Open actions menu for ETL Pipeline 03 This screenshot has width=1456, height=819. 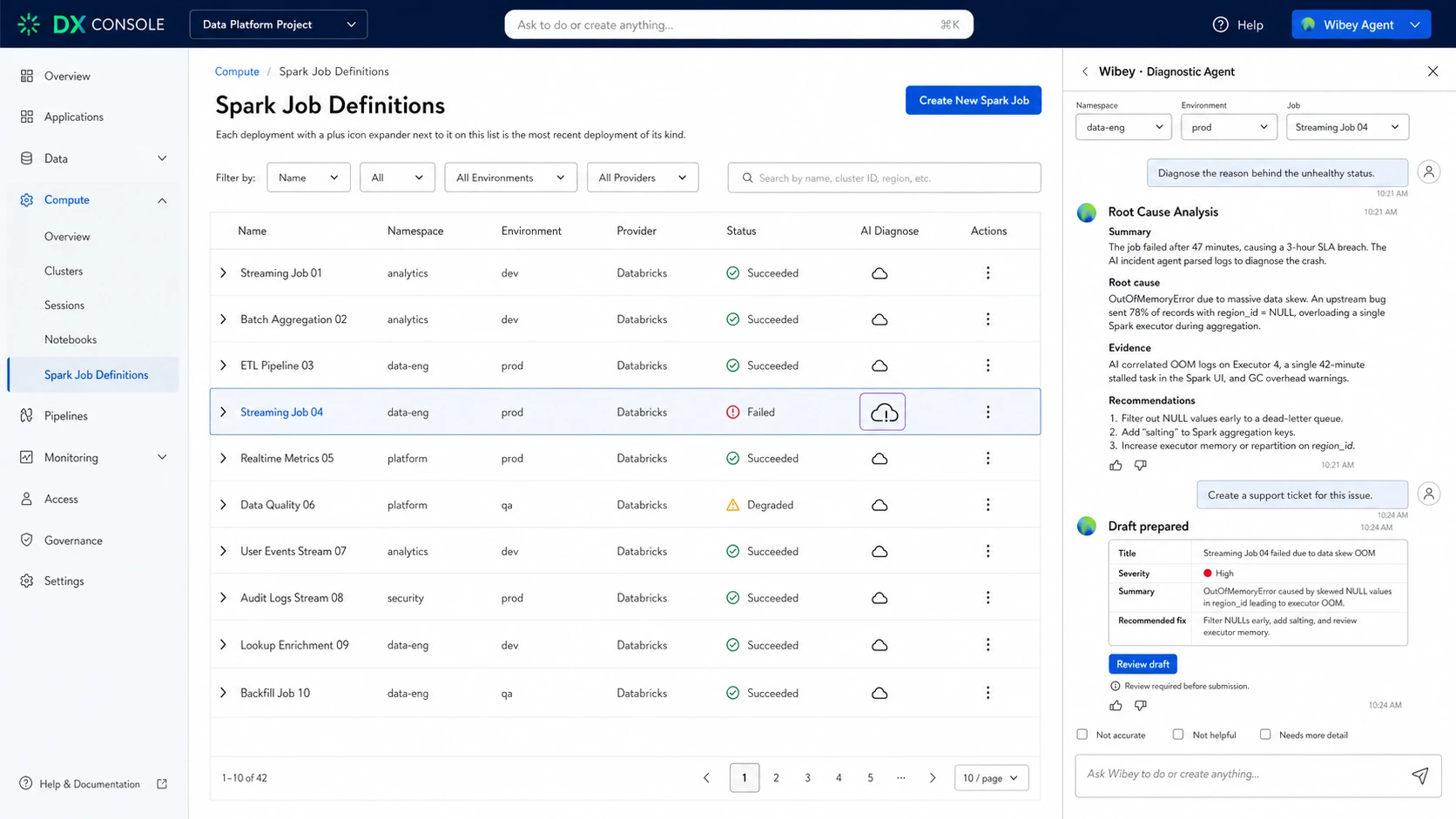pyautogui.click(x=988, y=366)
